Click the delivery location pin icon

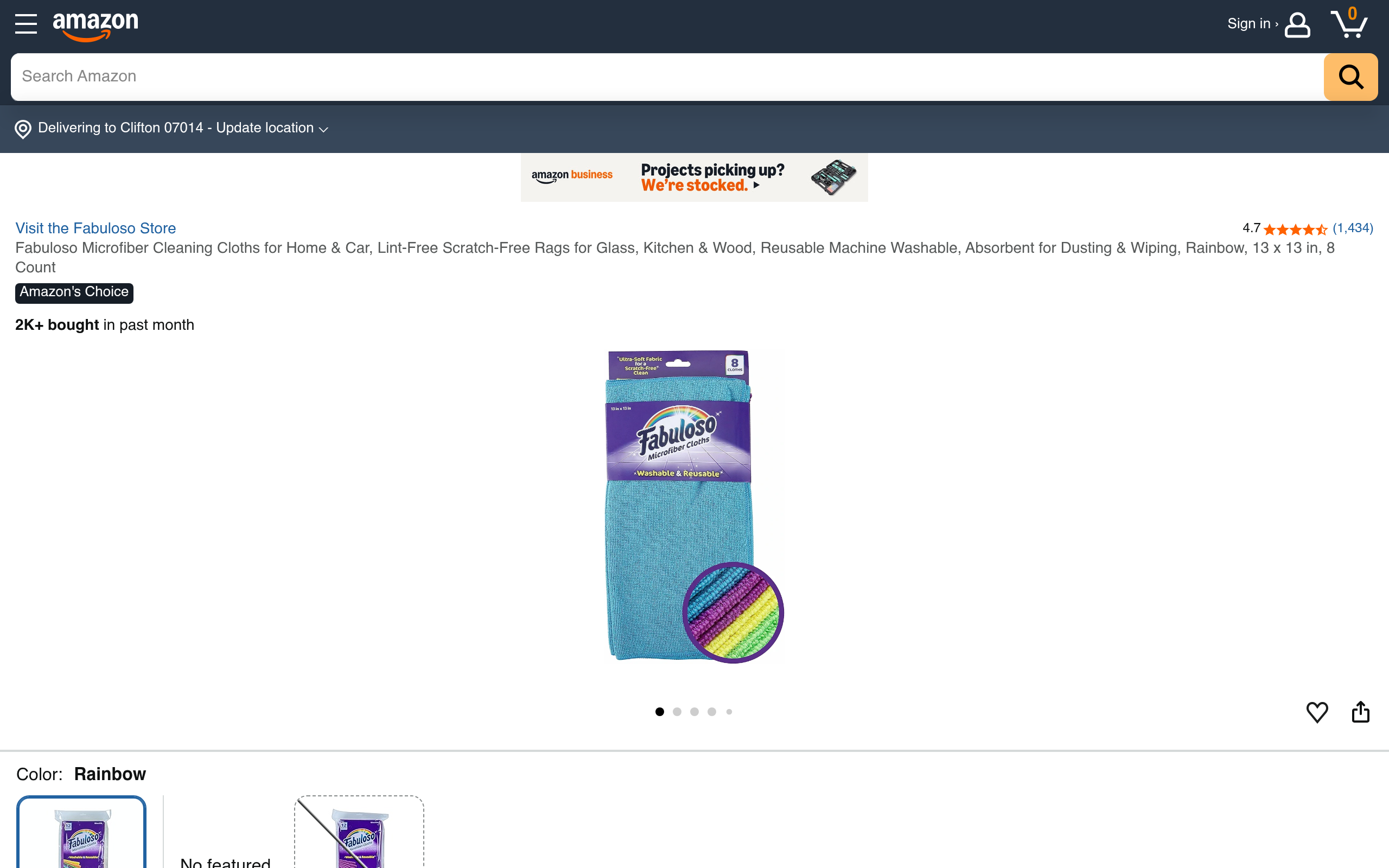[x=23, y=129]
